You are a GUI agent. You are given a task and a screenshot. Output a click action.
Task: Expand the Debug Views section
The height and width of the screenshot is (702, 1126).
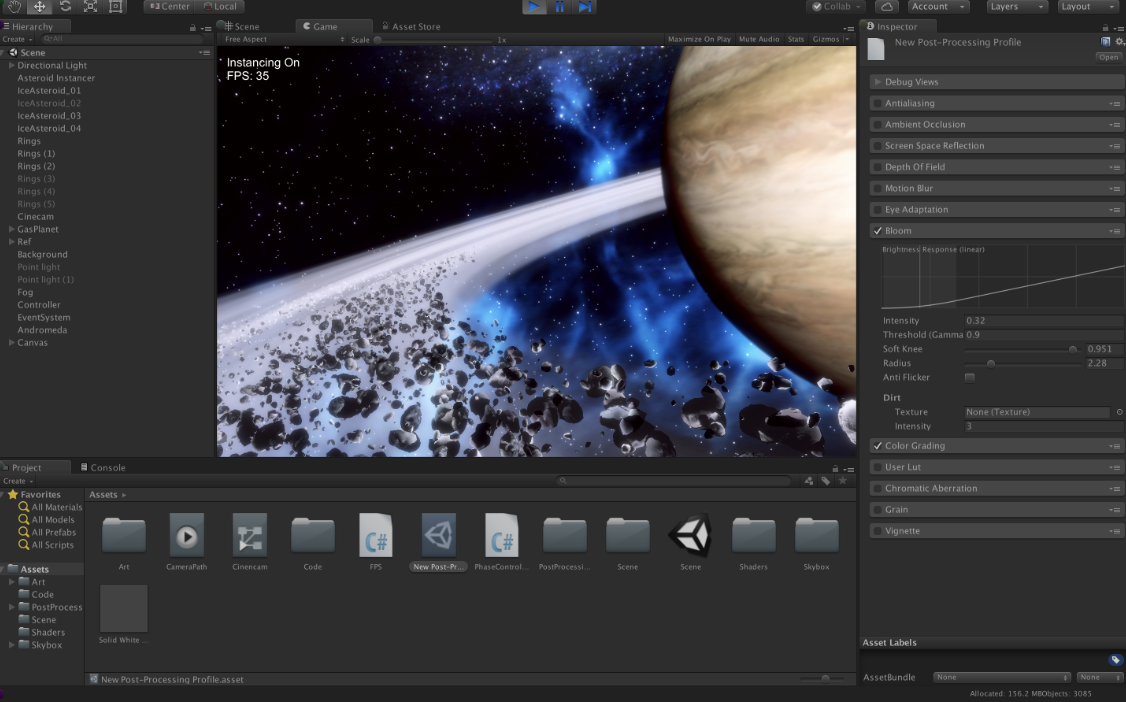pos(877,82)
